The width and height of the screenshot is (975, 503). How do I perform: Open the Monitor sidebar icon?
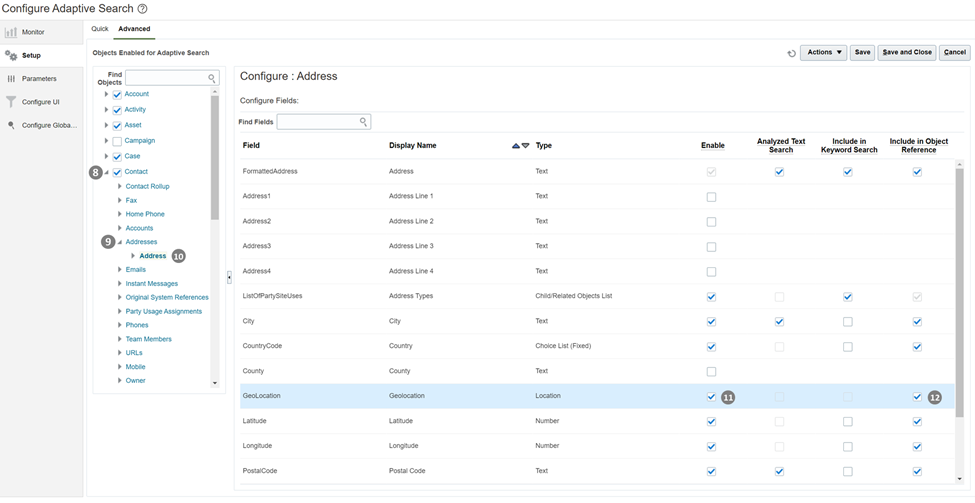11,32
